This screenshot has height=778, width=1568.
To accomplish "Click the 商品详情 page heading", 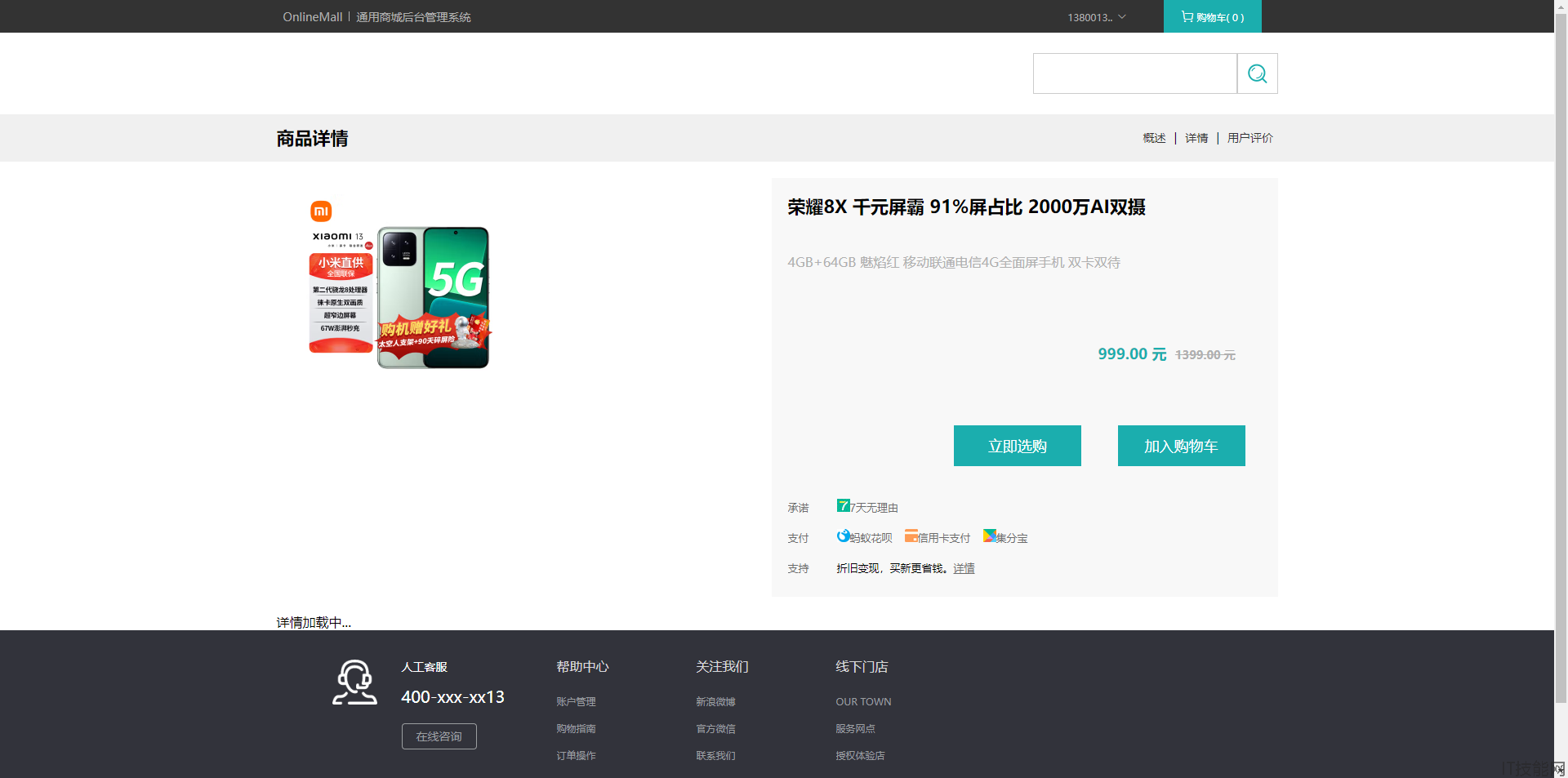I will pyautogui.click(x=312, y=139).
